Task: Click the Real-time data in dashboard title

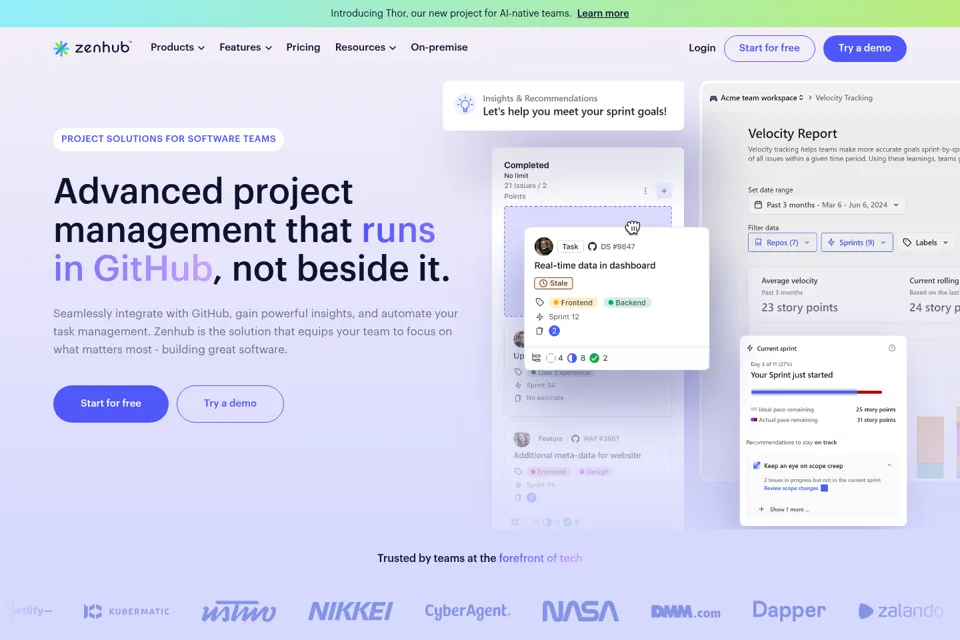Action: 594,266
